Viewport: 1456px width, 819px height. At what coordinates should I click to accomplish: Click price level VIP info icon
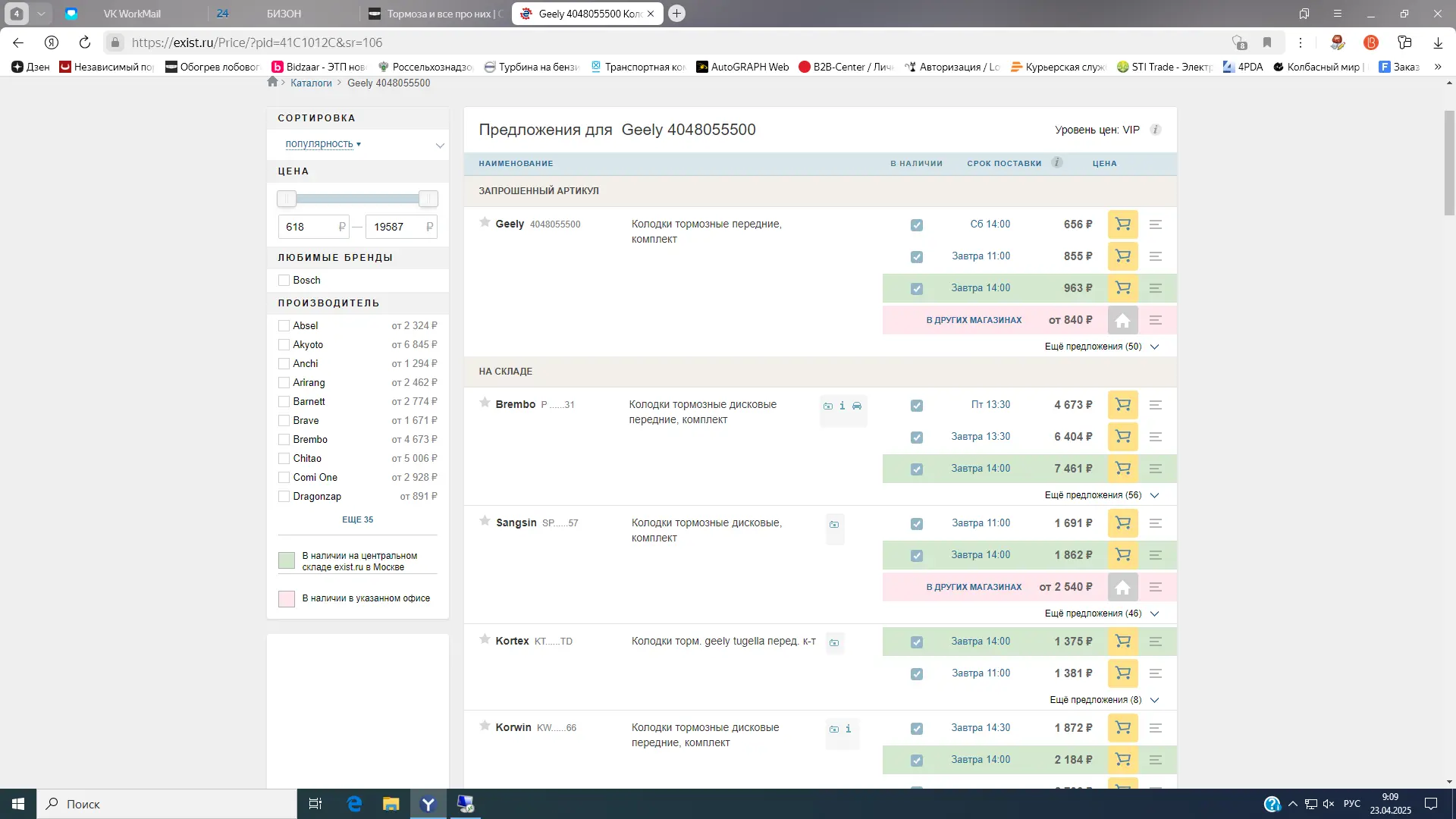click(x=1156, y=130)
